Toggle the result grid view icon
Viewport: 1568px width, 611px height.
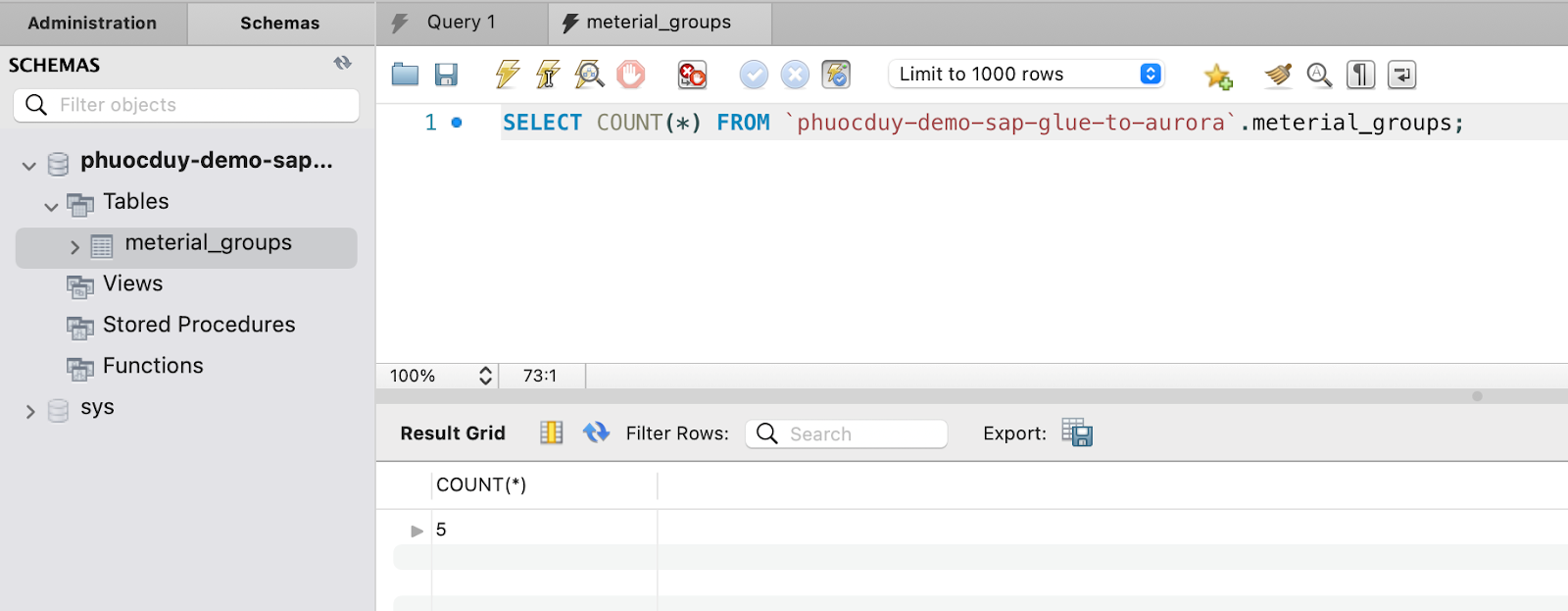coord(552,433)
